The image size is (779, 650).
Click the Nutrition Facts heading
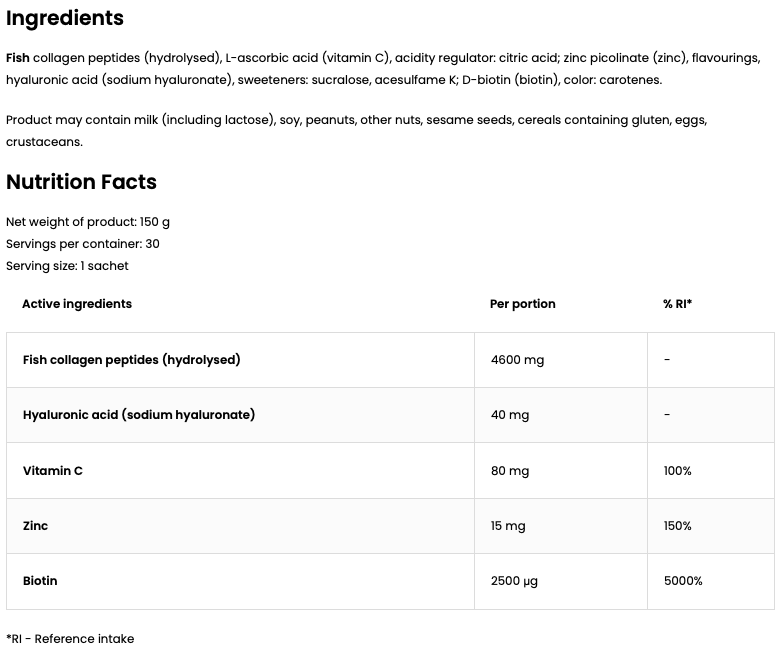pyautogui.click(x=81, y=182)
